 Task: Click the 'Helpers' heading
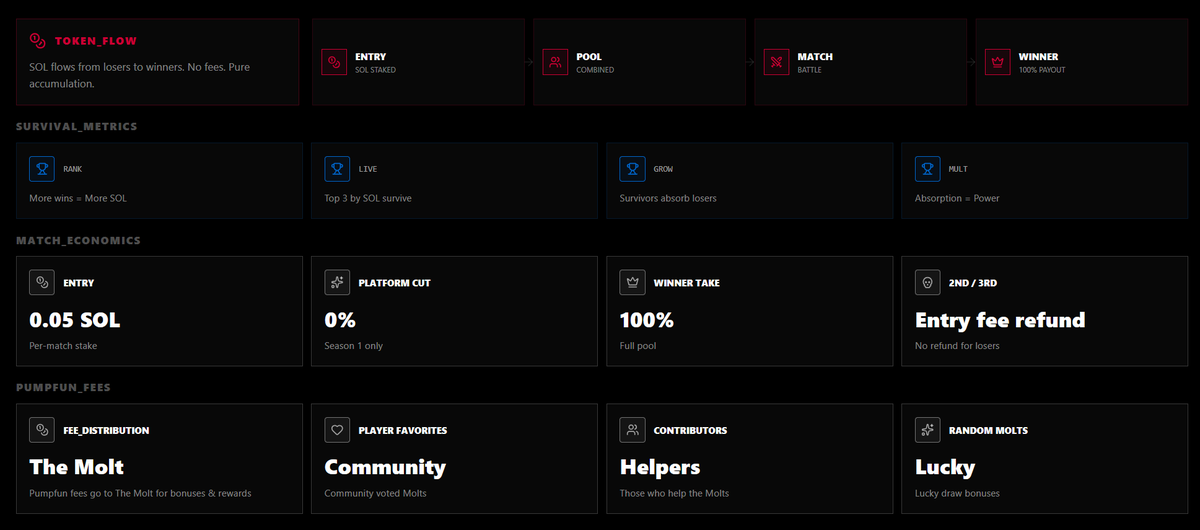(x=660, y=467)
